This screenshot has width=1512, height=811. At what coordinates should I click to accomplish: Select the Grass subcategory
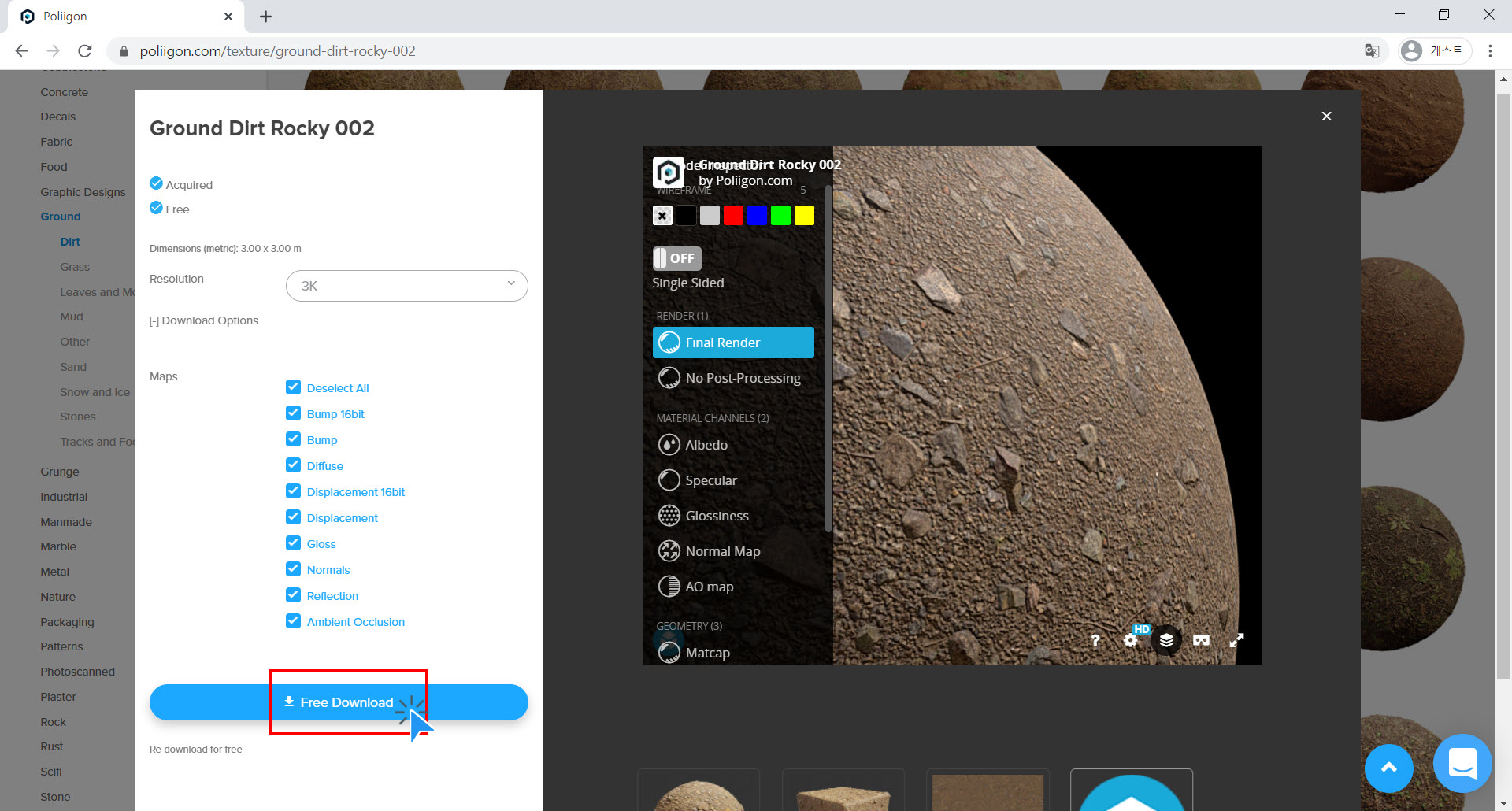pos(75,267)
